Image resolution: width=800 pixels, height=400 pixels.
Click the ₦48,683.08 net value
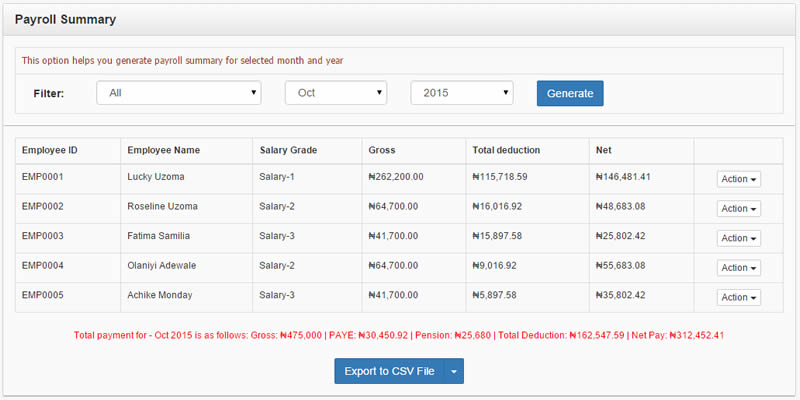[621, 207]
